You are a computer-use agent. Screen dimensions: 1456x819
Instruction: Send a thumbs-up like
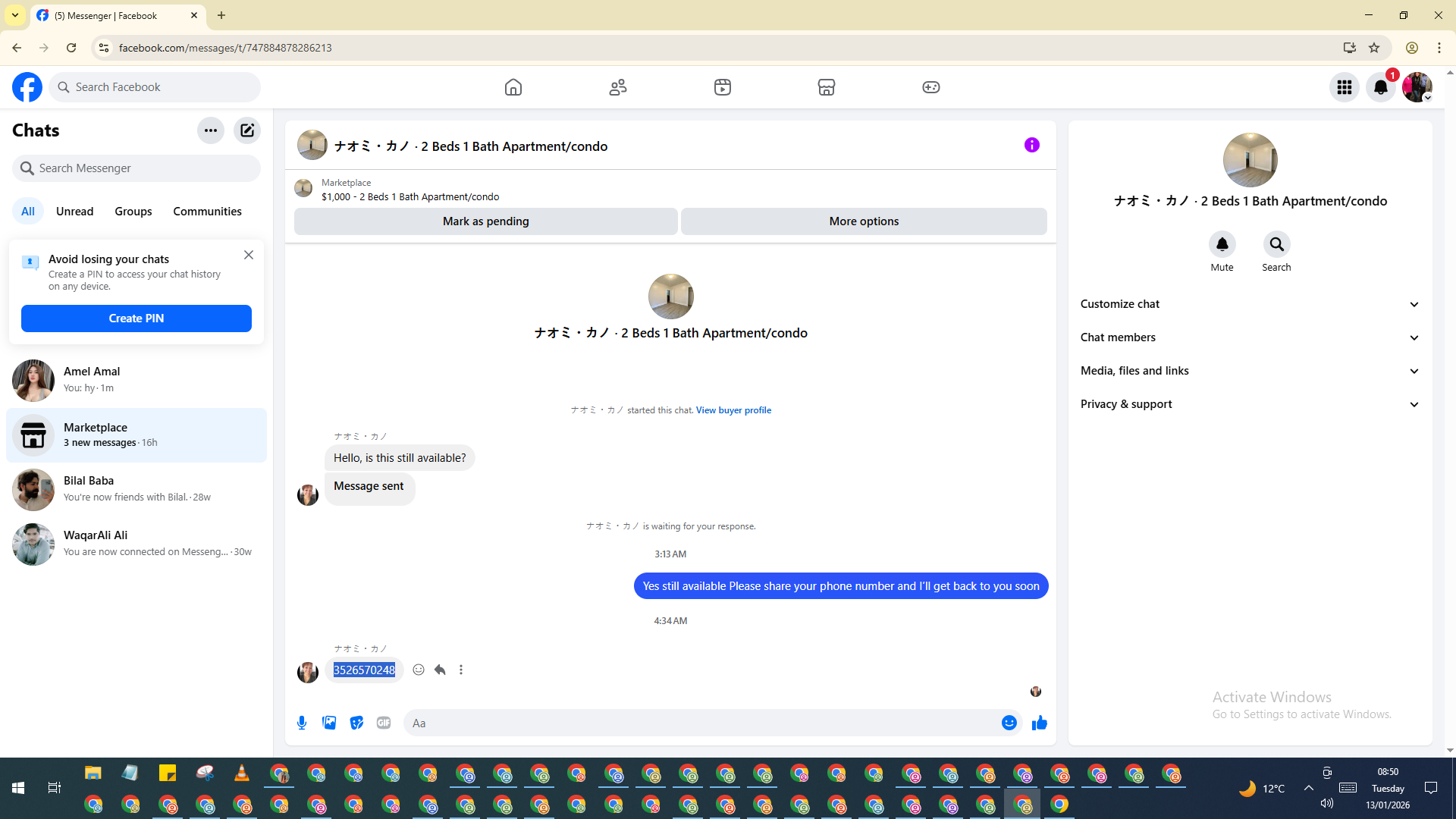(x=1039, y=723)
